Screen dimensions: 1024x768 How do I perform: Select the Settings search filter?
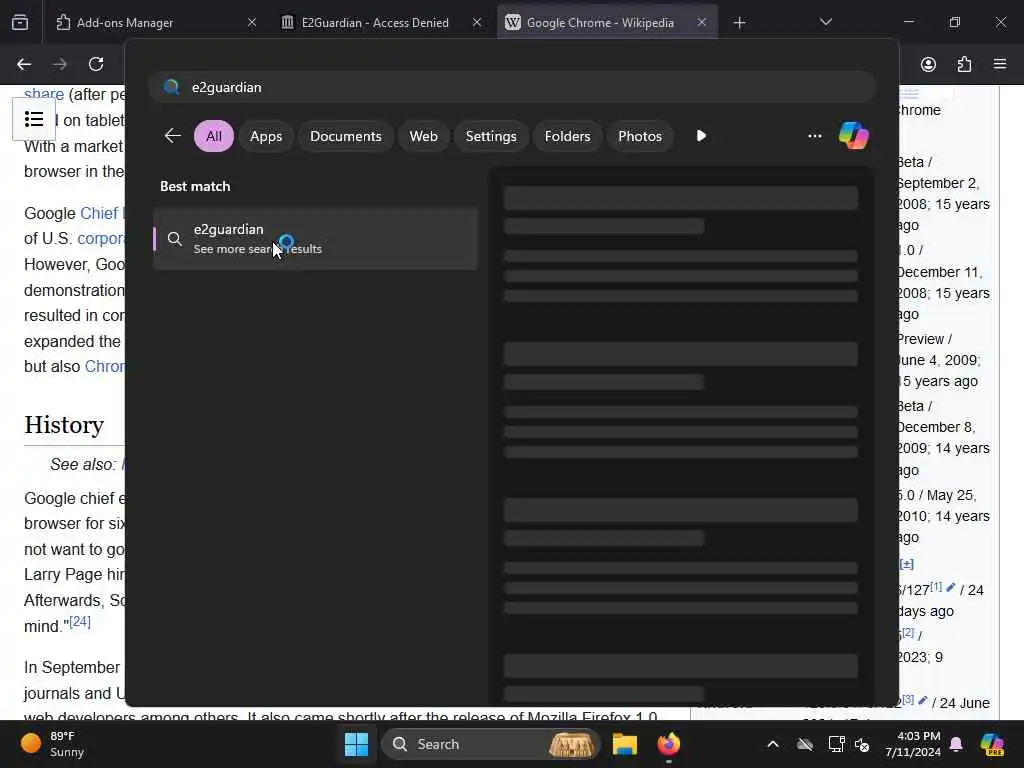point(490,136)
